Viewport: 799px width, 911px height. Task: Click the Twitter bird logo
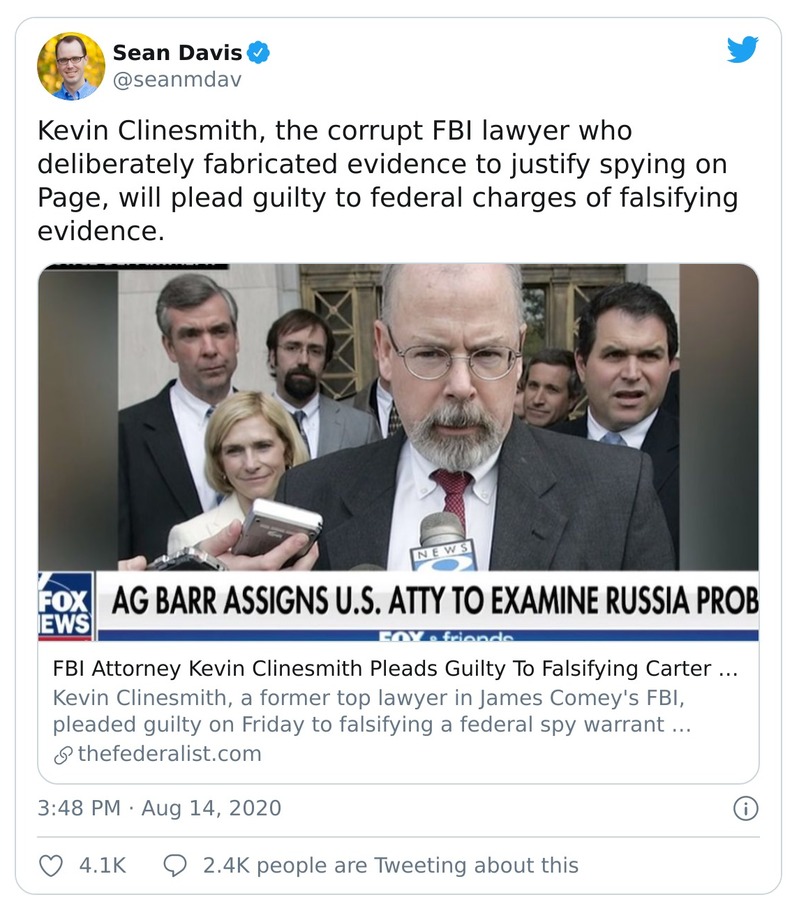742,50
